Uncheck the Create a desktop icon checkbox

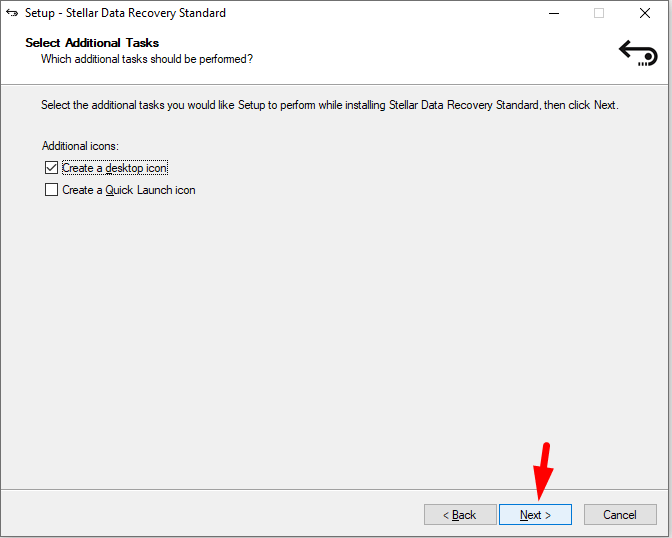tap(51, 168)
